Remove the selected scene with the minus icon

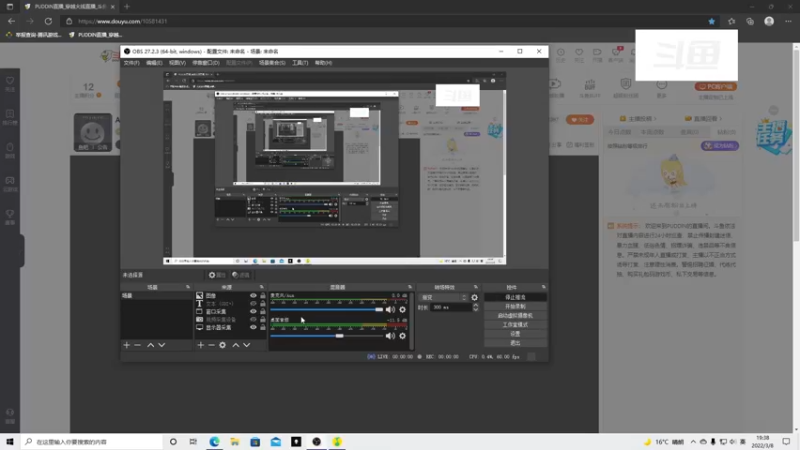pyautogui.click(x=137, y=345)
